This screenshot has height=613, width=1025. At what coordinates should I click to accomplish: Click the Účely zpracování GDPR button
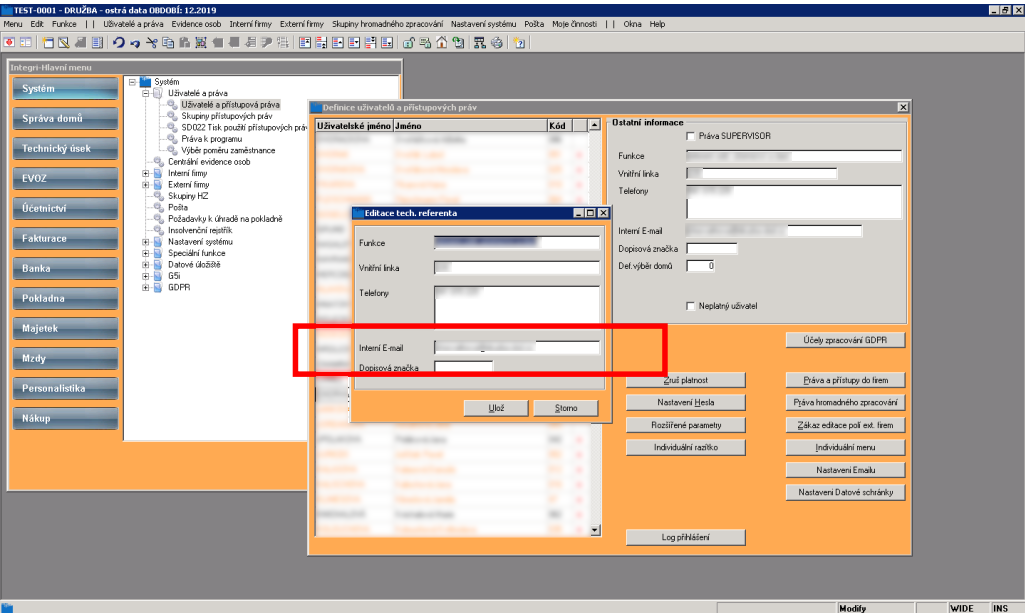click(845, 340)
